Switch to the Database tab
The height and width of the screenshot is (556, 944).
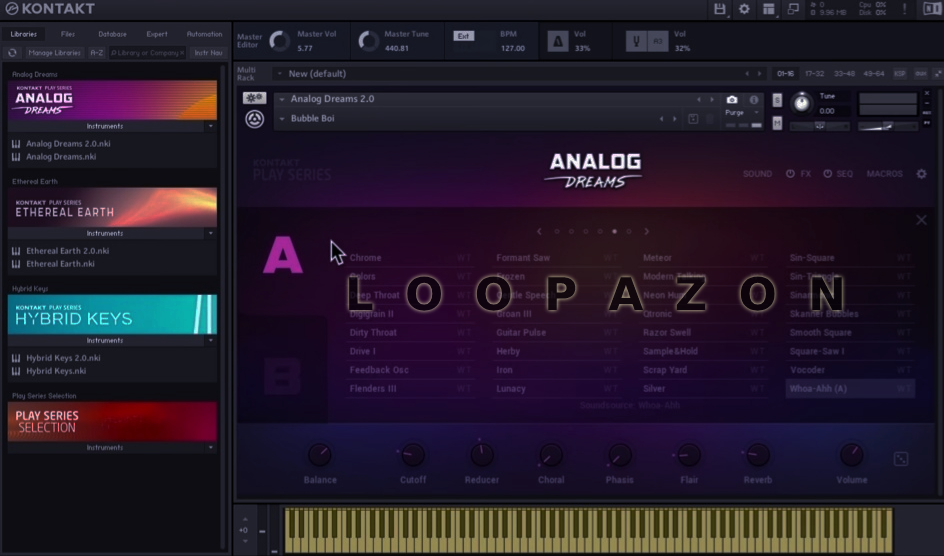[113, 34]
